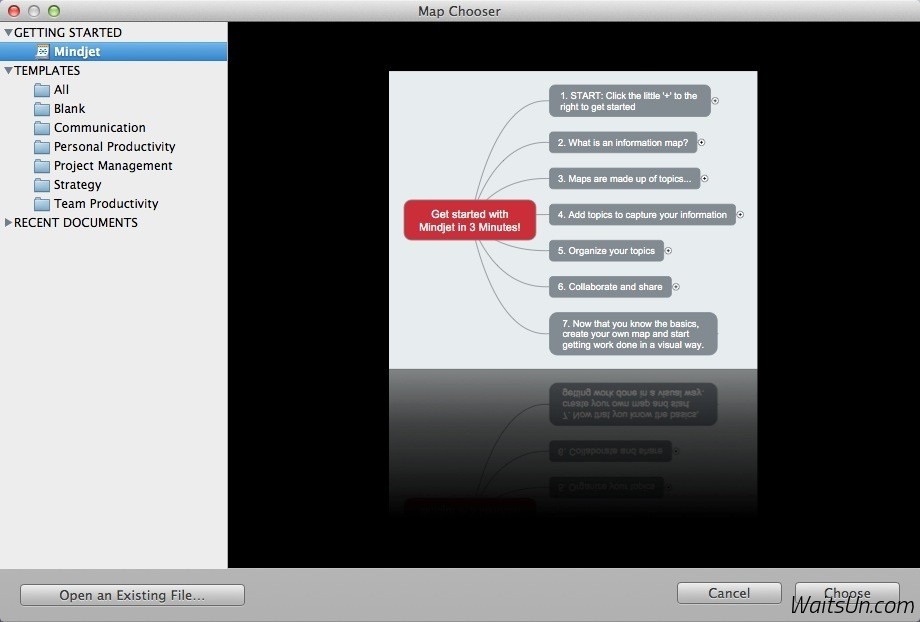Click the Communication folder icon
The image size is (920, 622).
pyautogui.click(x=42, y=128)
